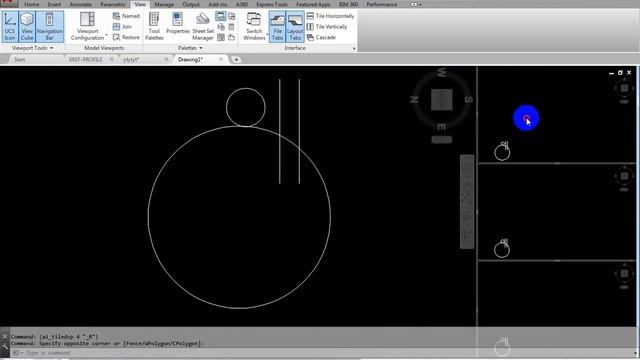This screenshot has width=640, height=360.
Task: Restore the drawing viewport window
Action: [x=620, y=73]
